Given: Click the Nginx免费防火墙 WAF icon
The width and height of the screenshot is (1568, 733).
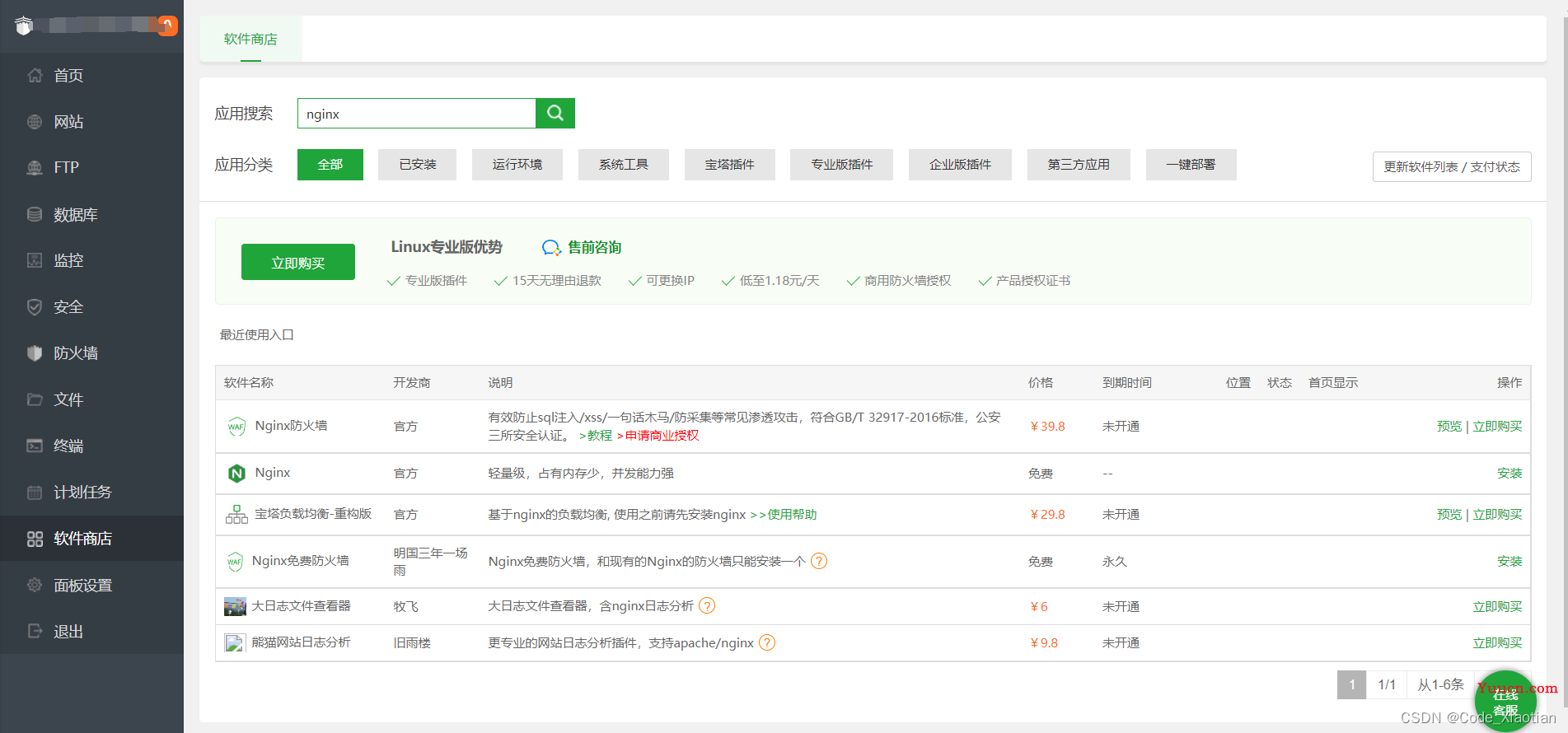Looking at the screenshot, I should pyautogui.click(x=235, y=562).
